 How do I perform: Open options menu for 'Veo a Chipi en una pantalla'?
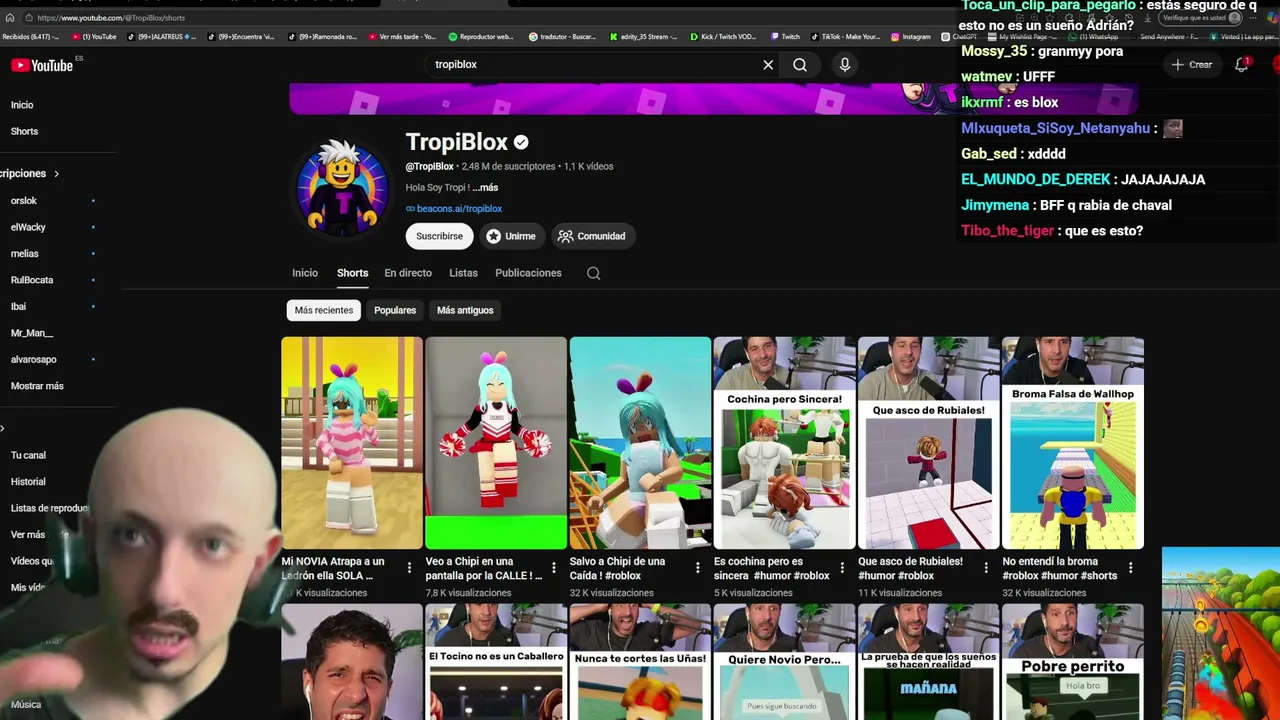(x=554, y=568)
